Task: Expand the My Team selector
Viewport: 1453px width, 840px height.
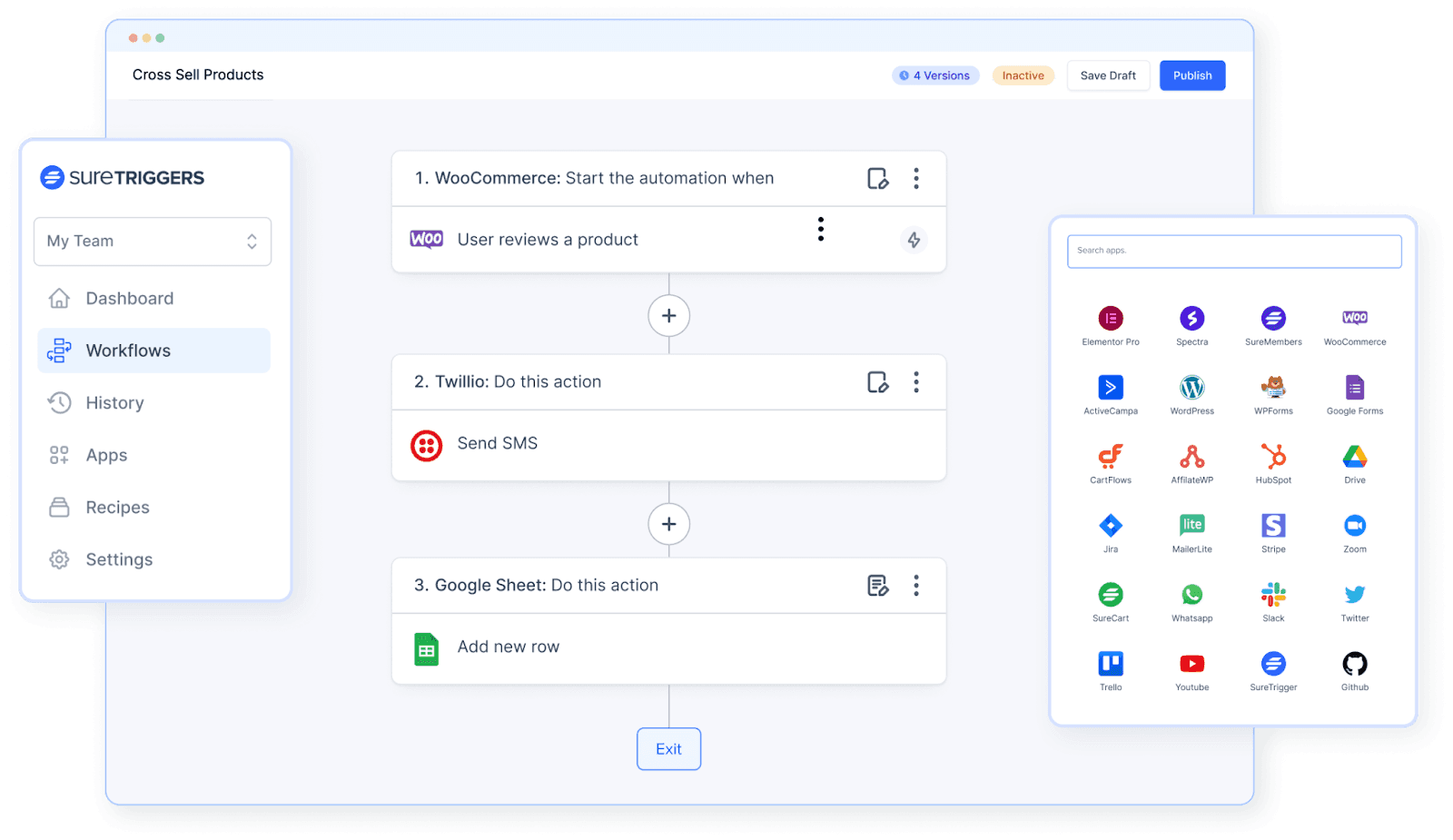Action: tap(153, 242)
